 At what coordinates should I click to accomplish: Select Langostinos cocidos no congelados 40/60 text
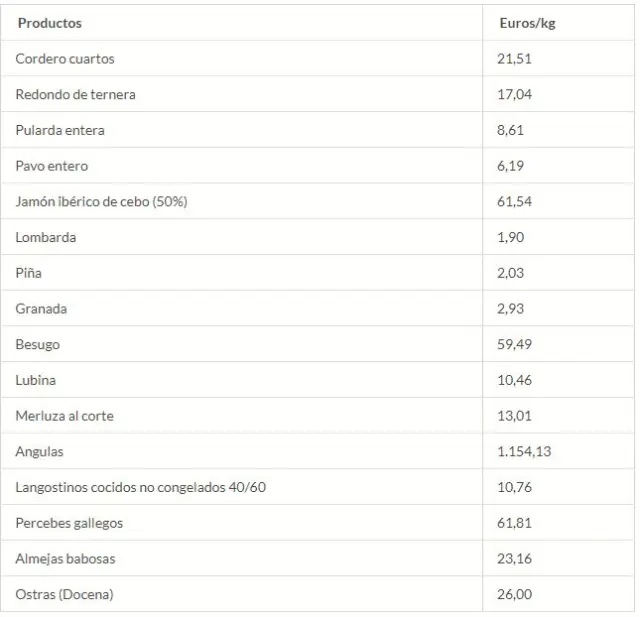coord(140,488)
